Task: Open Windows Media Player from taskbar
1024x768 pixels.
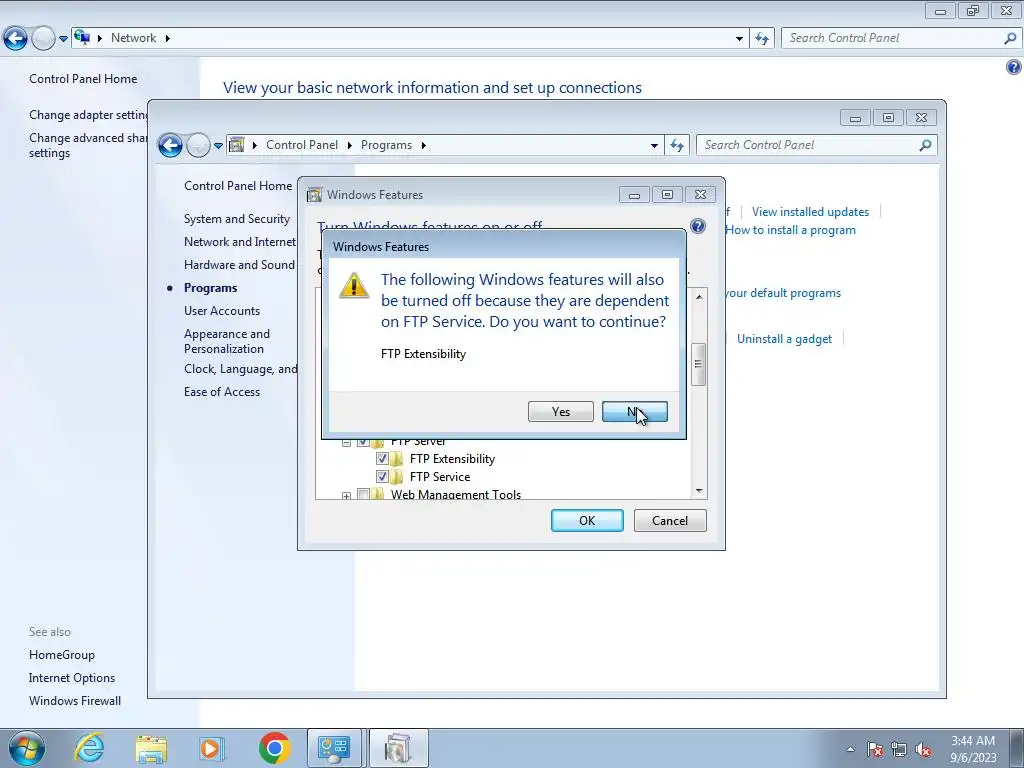Action: pos(211,748)
